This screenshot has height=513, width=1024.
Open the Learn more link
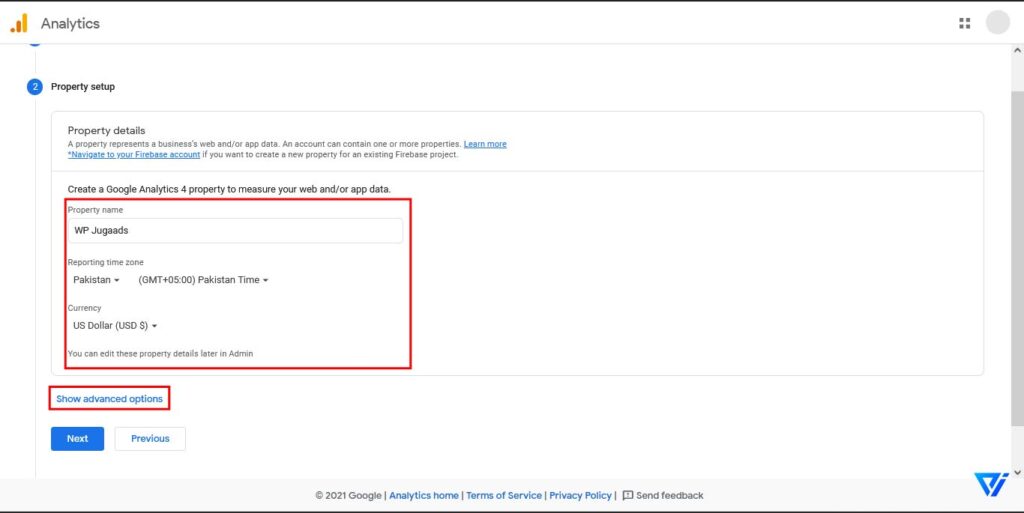click(x=485, y=144)
